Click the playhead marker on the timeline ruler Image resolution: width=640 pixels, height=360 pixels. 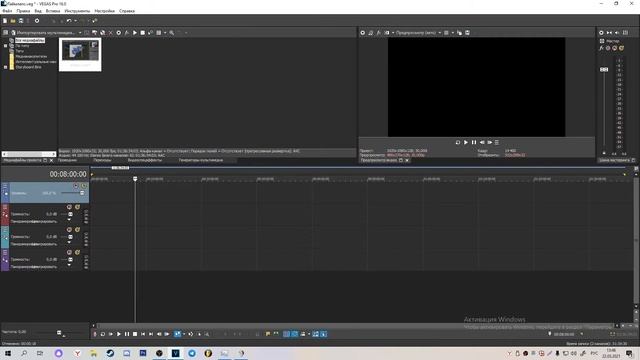coord(135,179)
